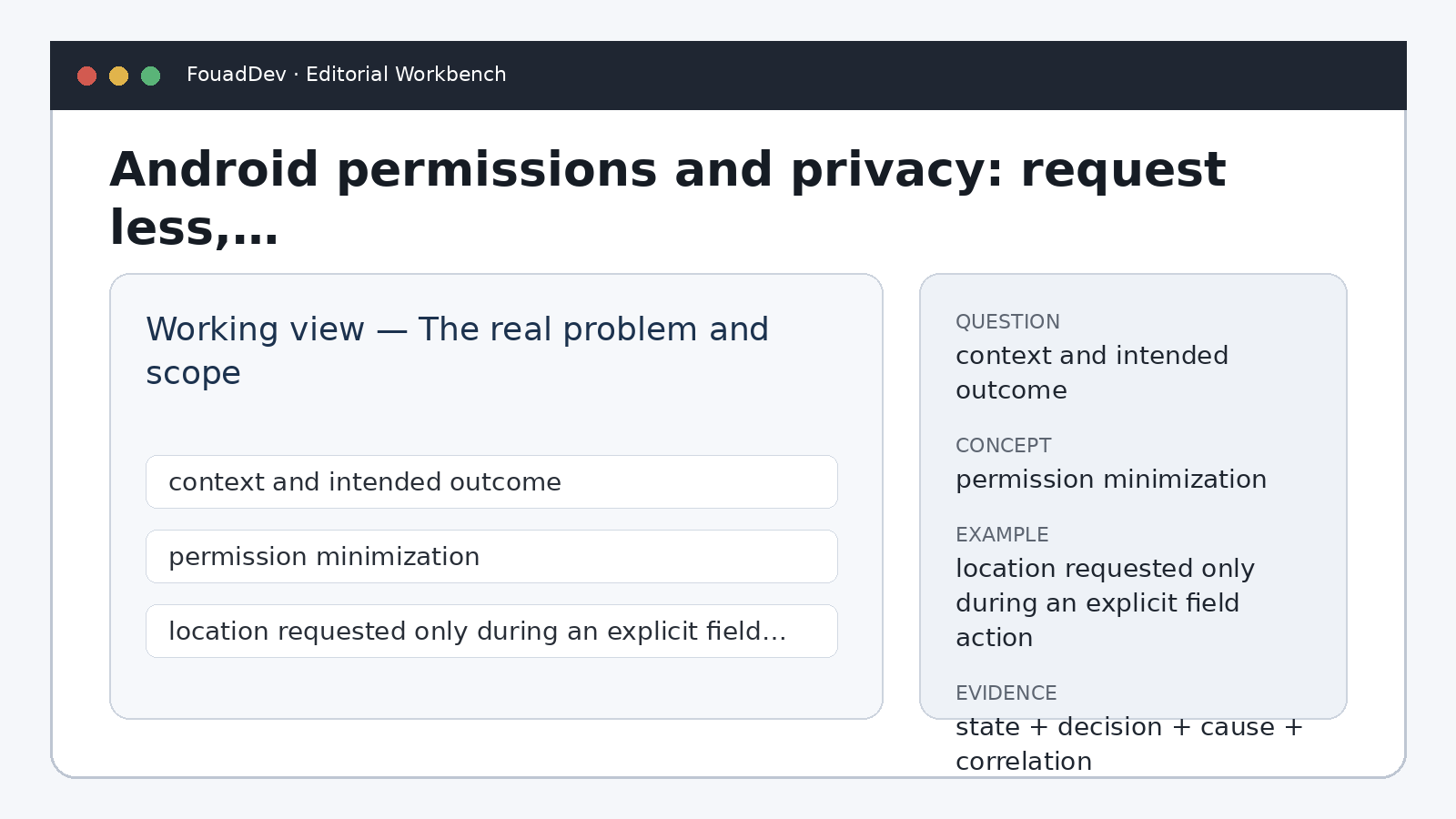Click the green maximize window dot

[x=151, y=76]
